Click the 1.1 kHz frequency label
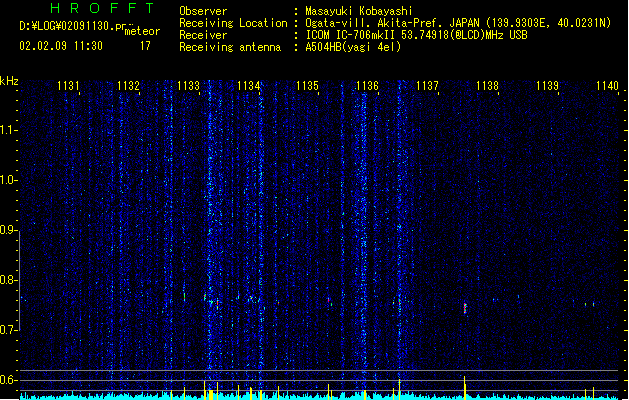 pos(8,130)
